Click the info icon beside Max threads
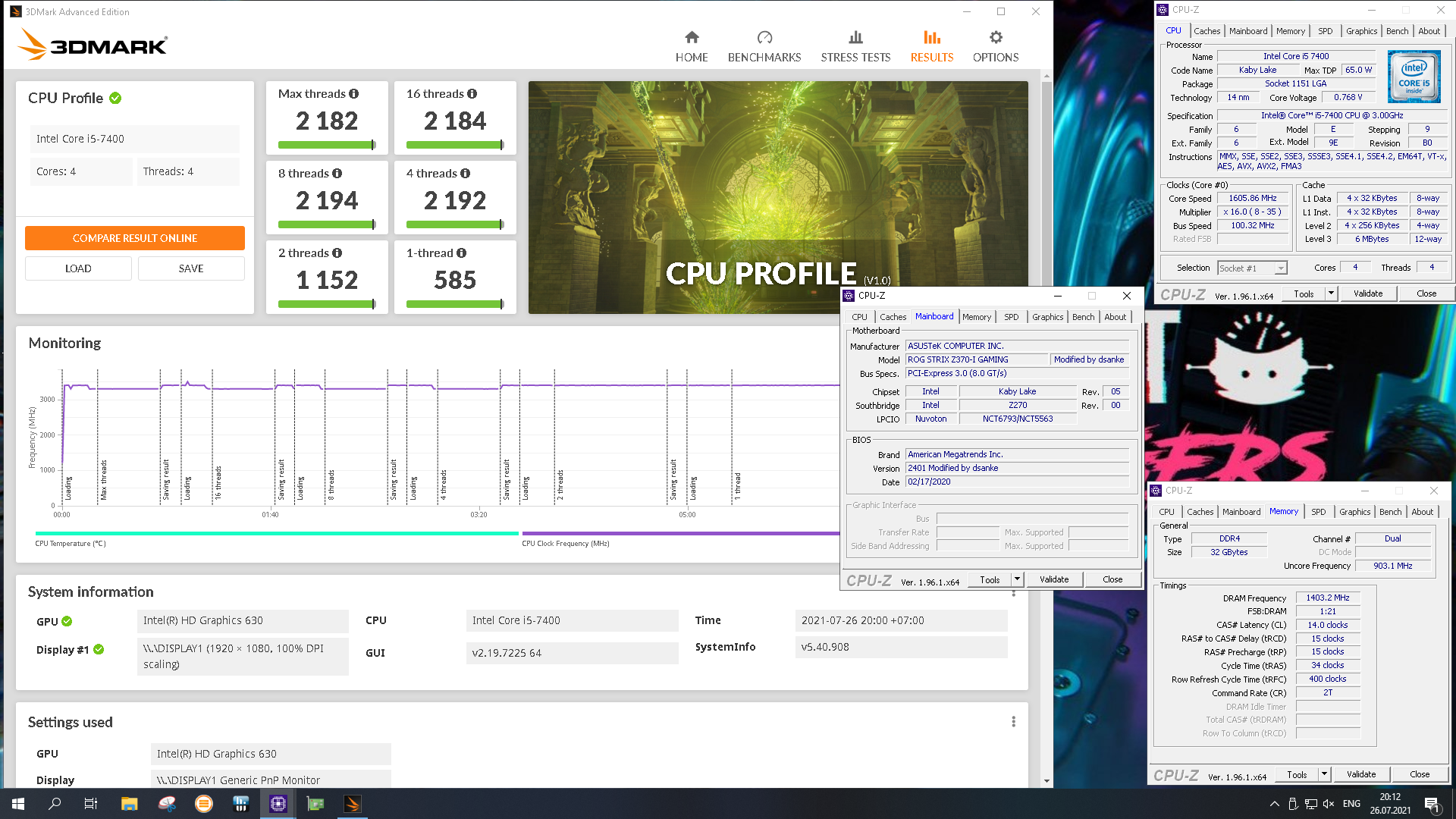 pos(354,94)
